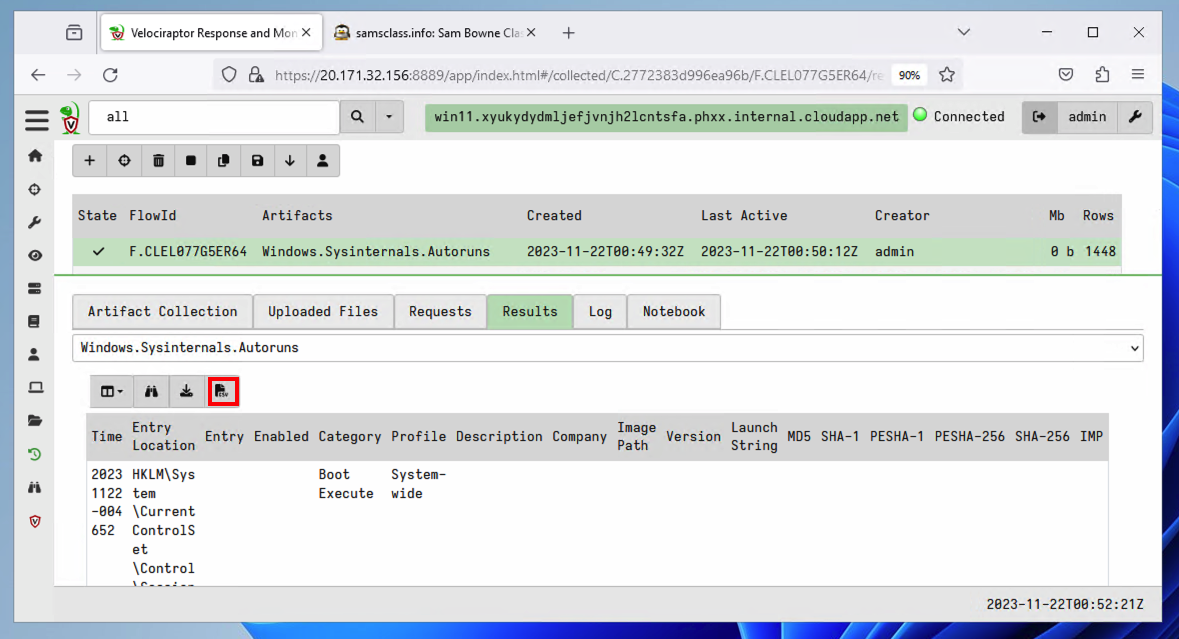Screen dimensions: 1179x639
Task: Switch to Uploaded Files tab
Action: click(323, 311)
